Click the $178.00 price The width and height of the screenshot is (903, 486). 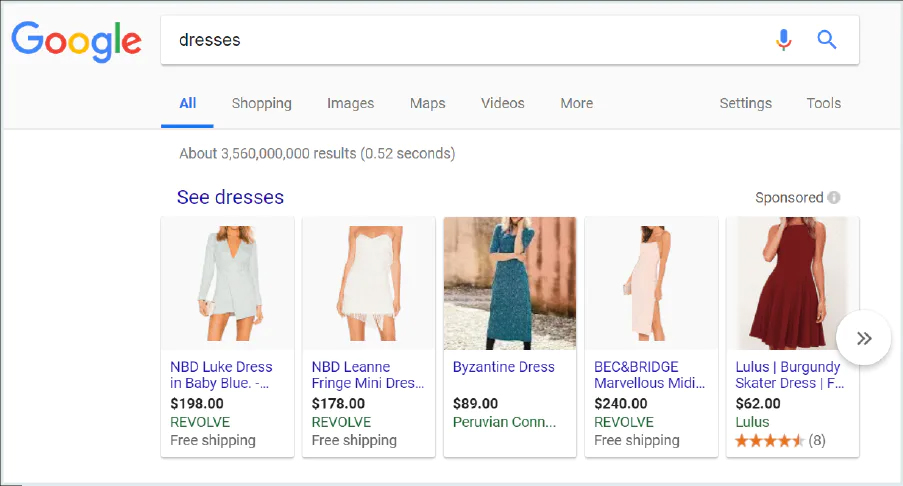click(x=338, y=404)
